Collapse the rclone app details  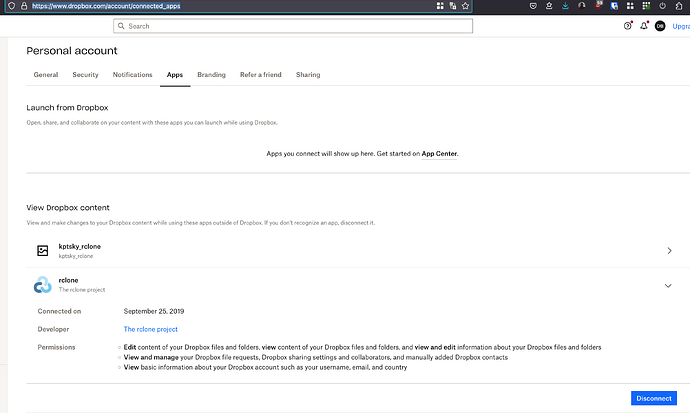pos(668,286)
